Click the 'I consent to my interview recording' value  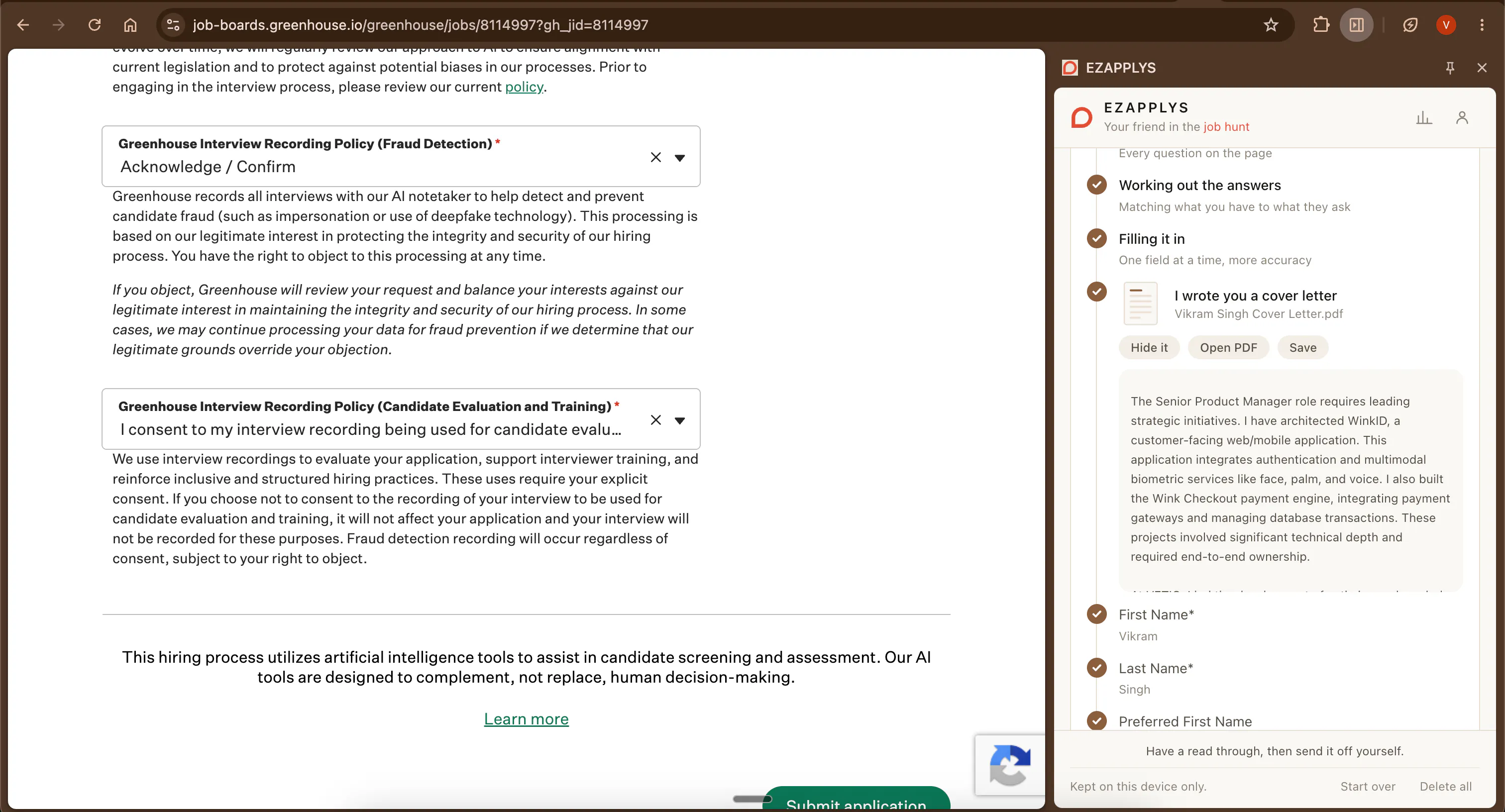(370, 430)
